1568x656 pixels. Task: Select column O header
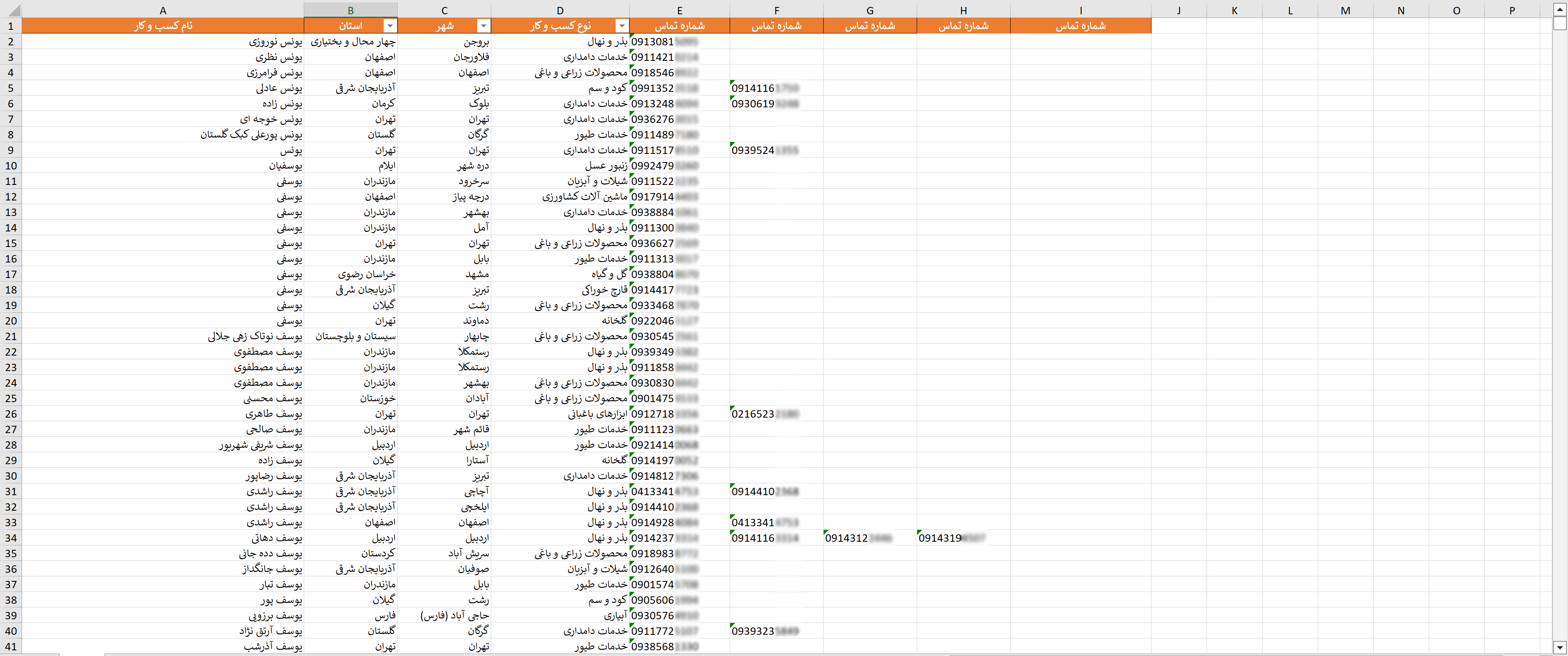point(1457,10)
